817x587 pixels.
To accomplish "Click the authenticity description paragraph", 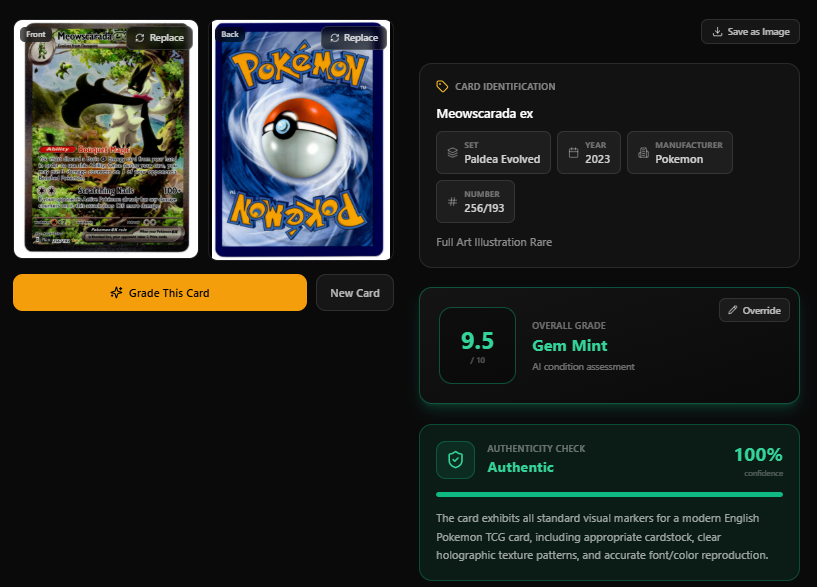I will coord(602,537).
